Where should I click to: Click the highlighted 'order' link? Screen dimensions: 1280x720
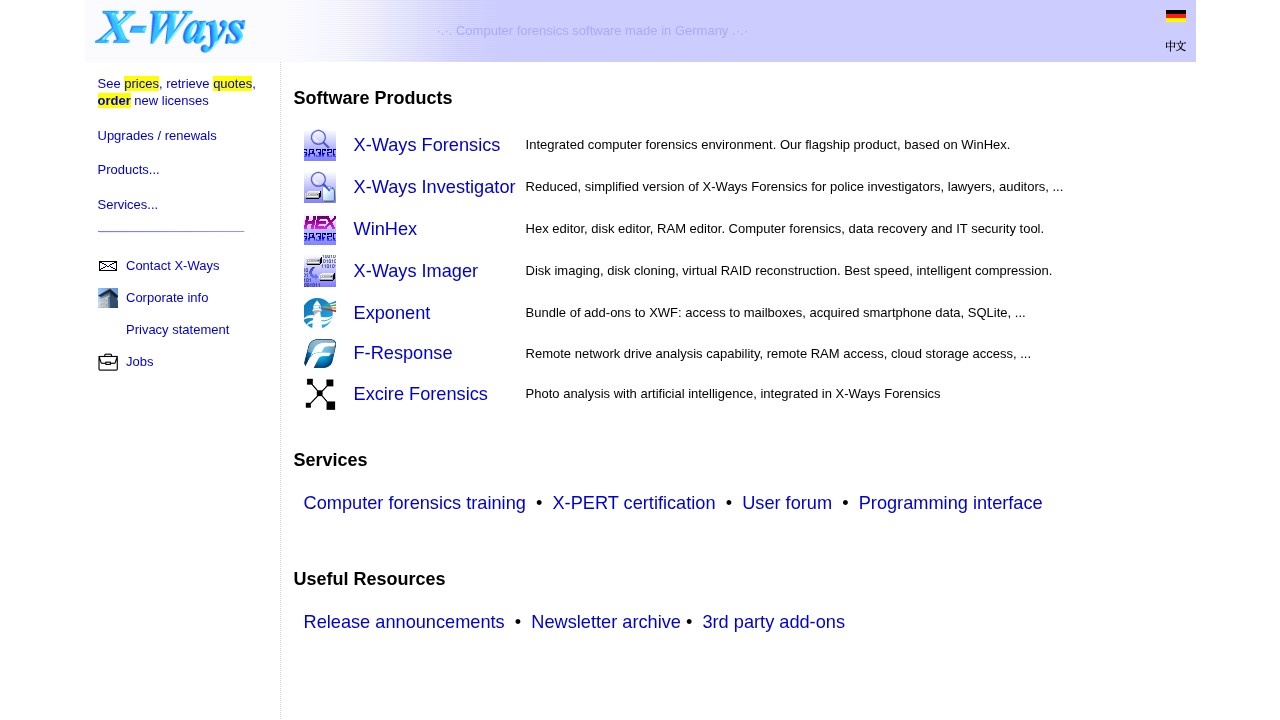(x=114, y=101)
